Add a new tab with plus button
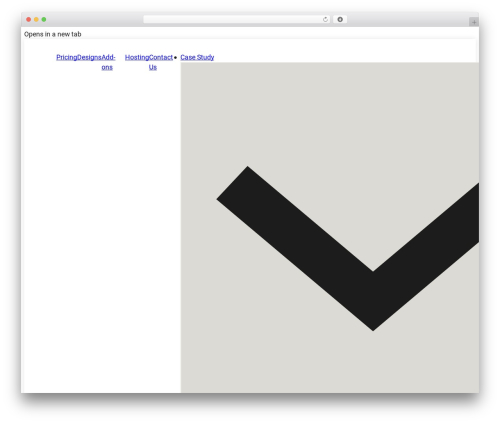 click(x=474, y=22)
